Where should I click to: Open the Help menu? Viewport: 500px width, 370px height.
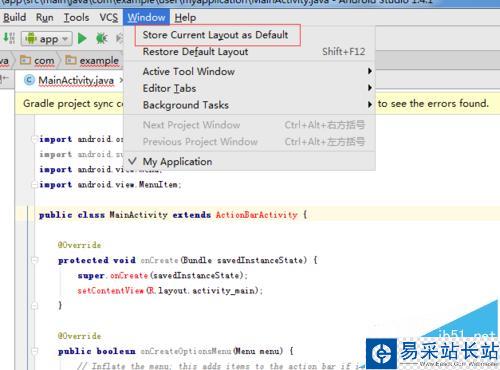coord(185,17)
